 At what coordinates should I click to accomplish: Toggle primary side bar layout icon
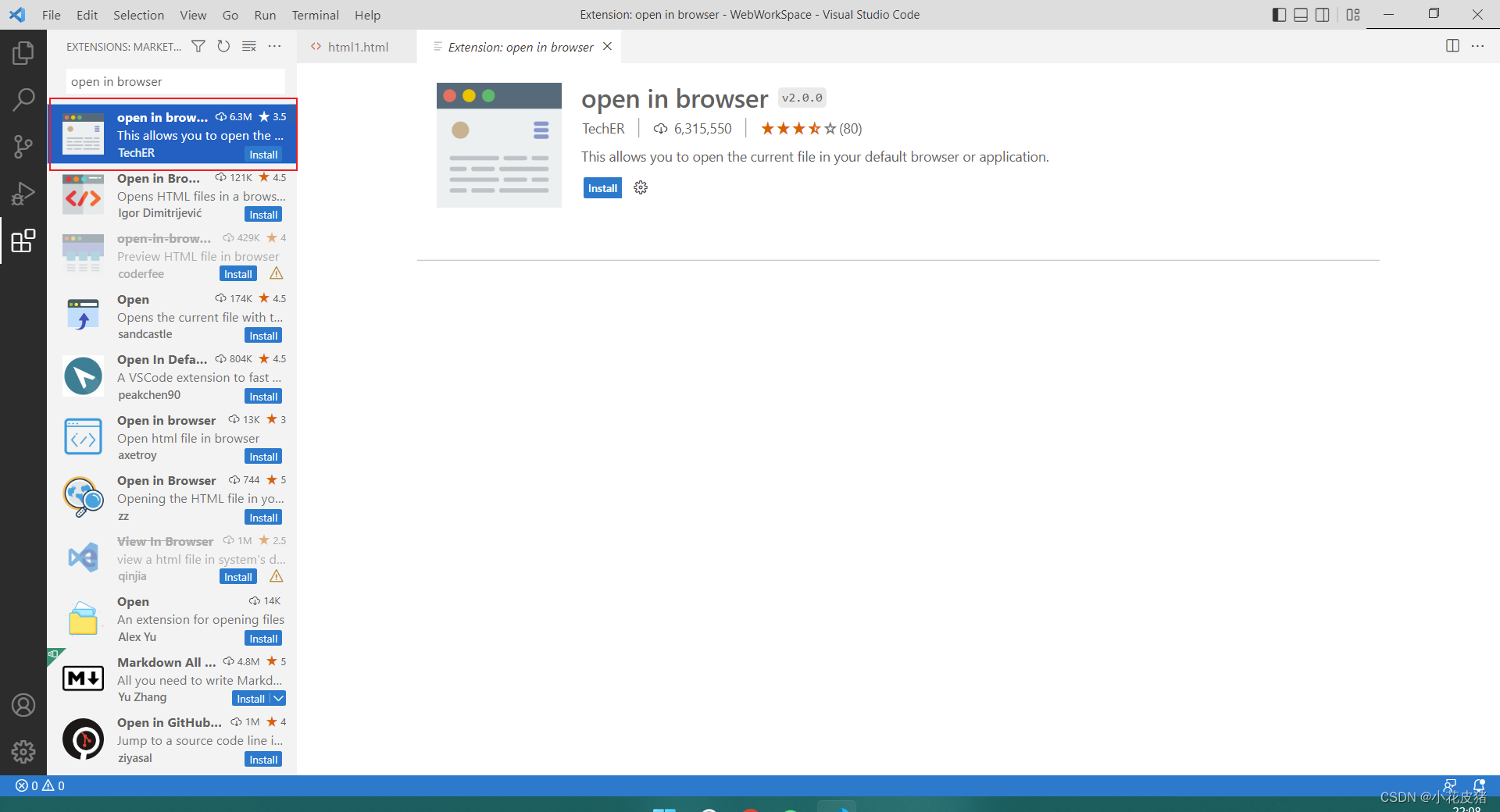click(1279, 15)
